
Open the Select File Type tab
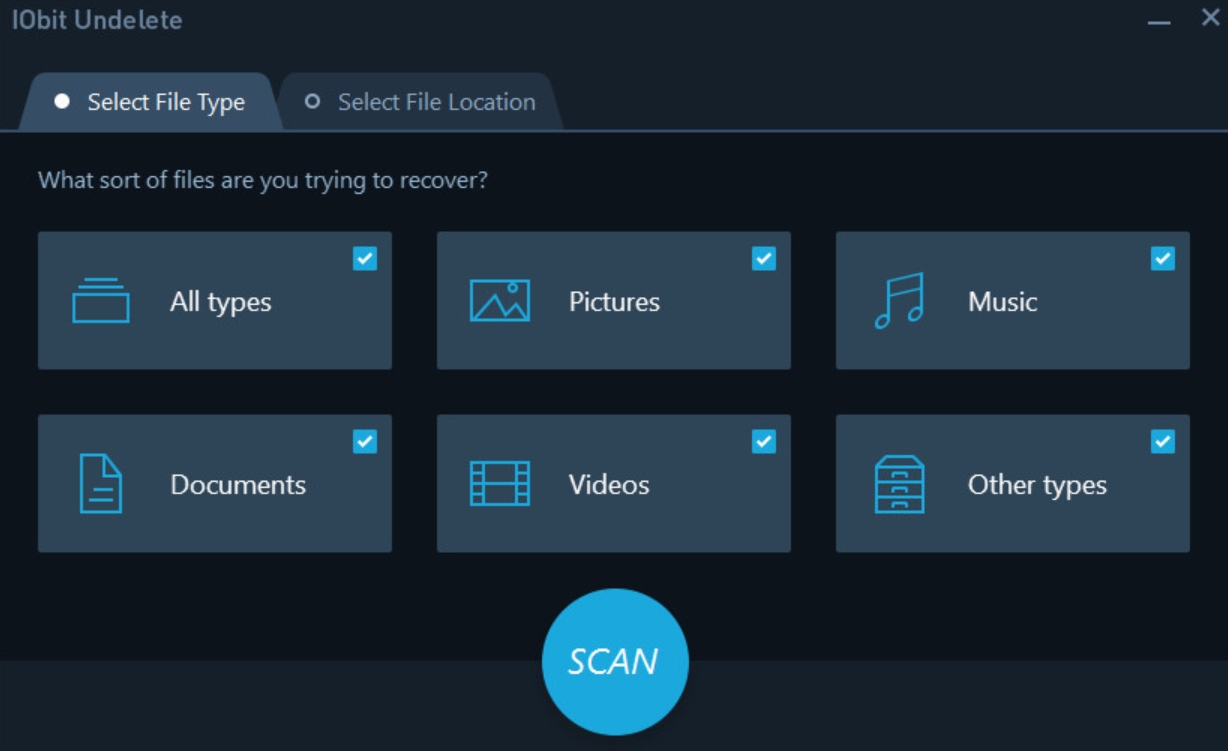(x=151, y=102)
